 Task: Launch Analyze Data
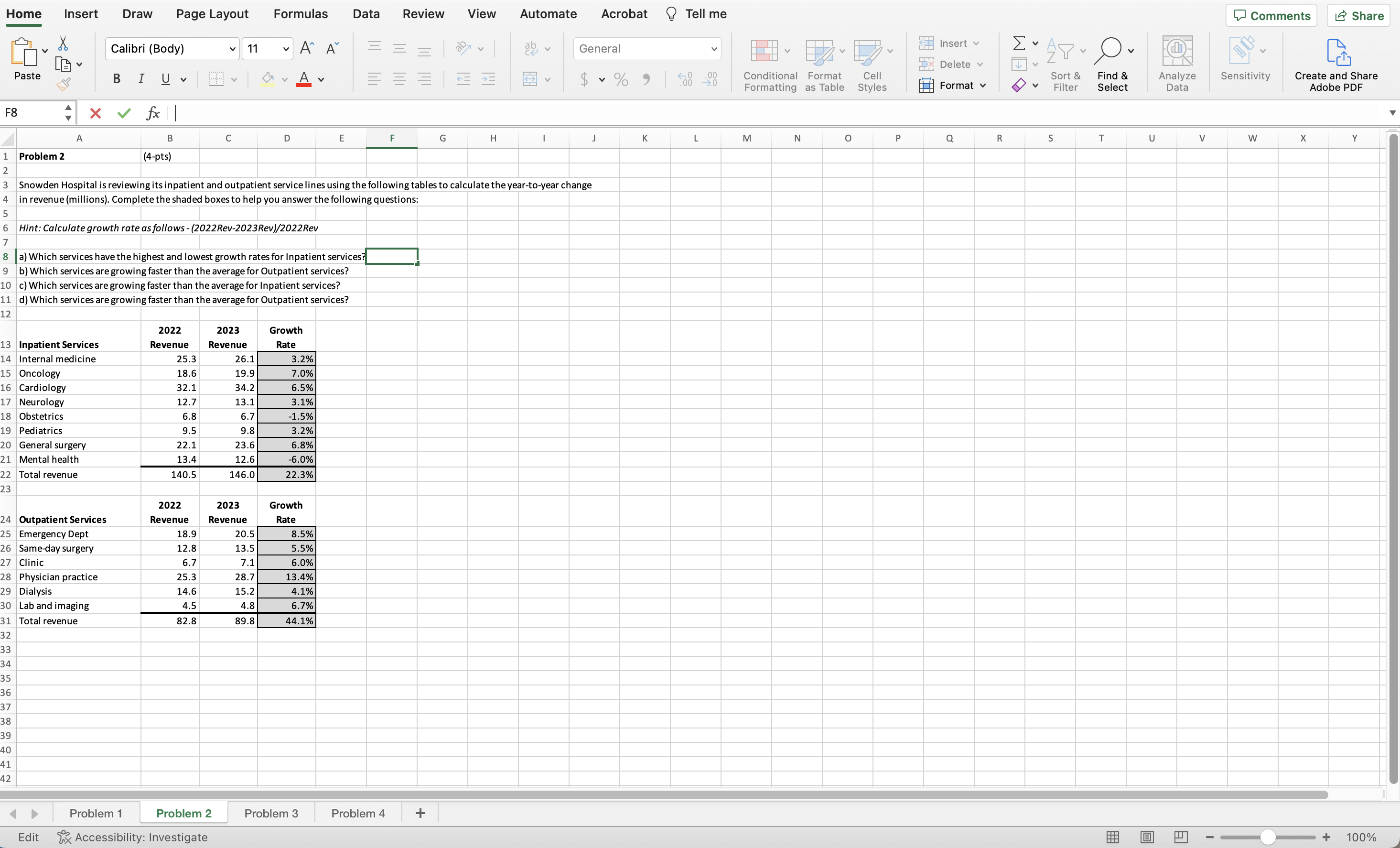[x=1177, y=63]
